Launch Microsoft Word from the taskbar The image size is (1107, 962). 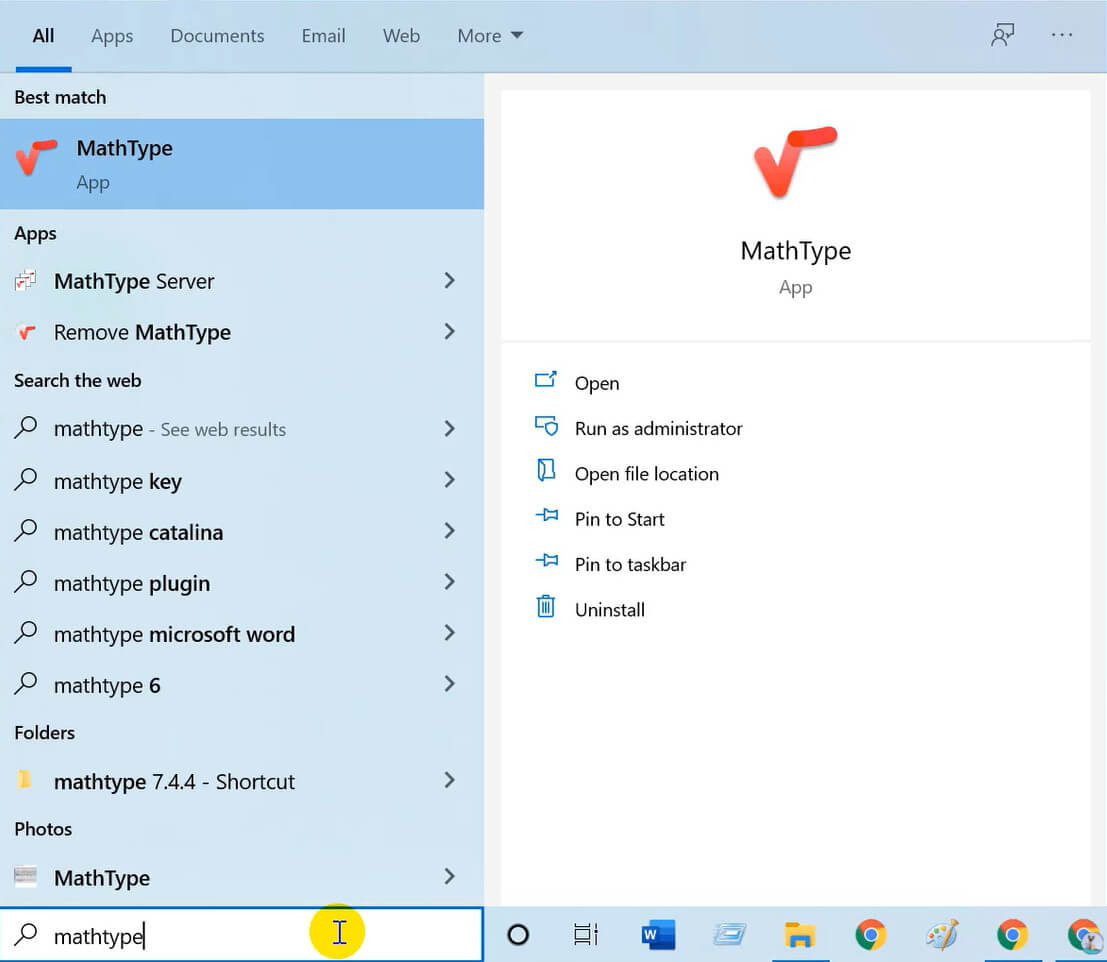click(657, 934)
